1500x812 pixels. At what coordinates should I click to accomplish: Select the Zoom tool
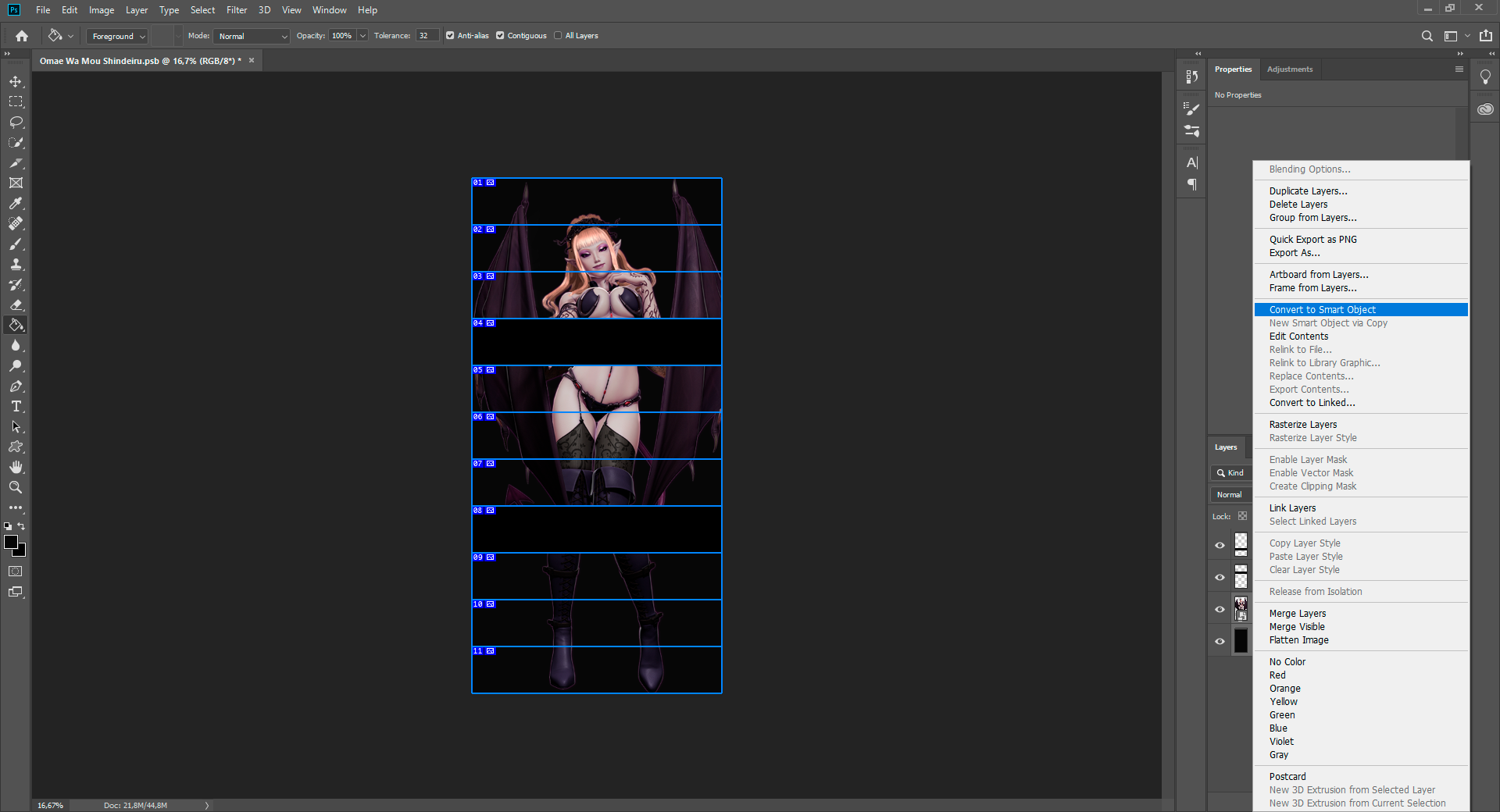[16, 487]
